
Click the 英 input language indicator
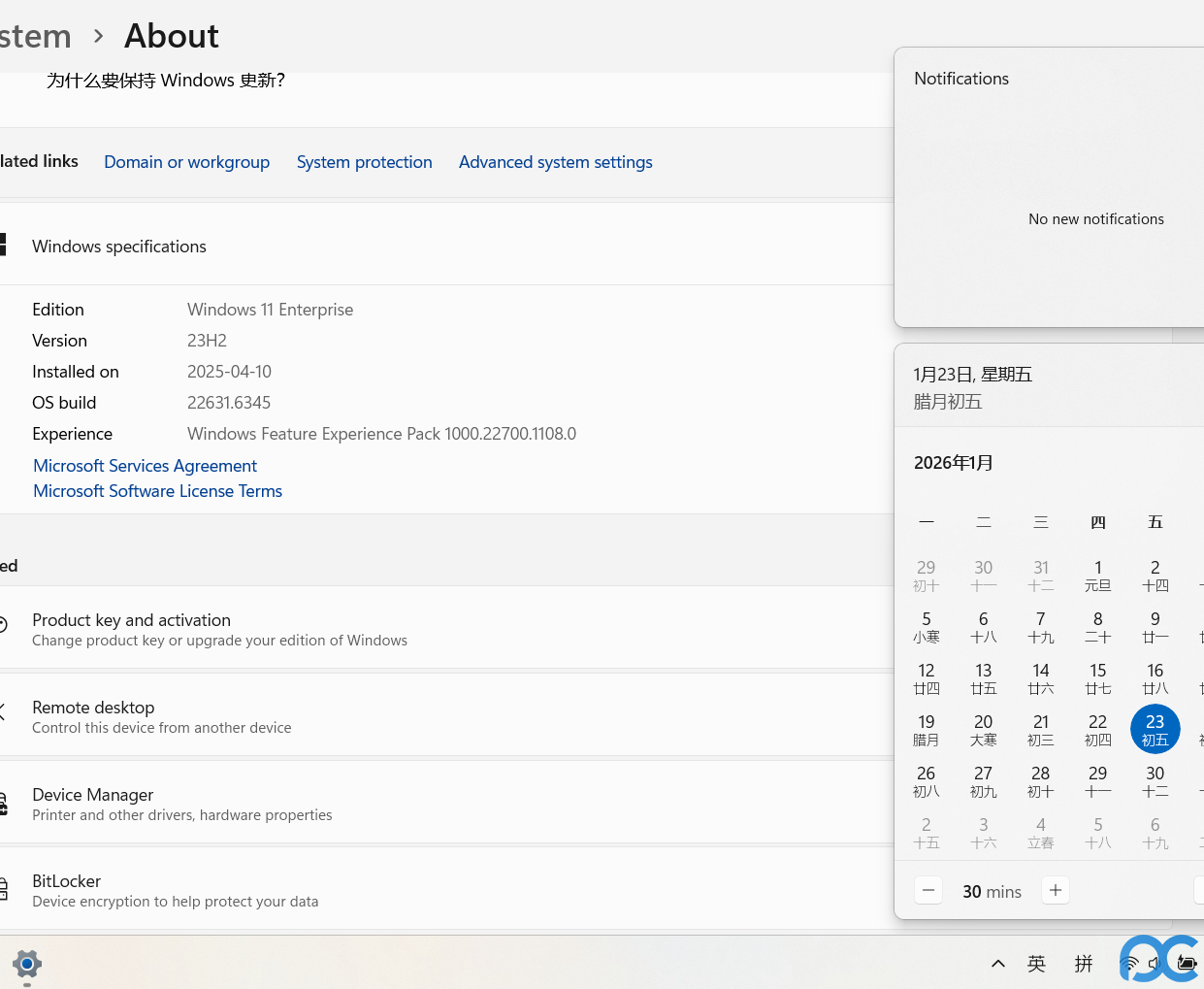click(1036, 964)
